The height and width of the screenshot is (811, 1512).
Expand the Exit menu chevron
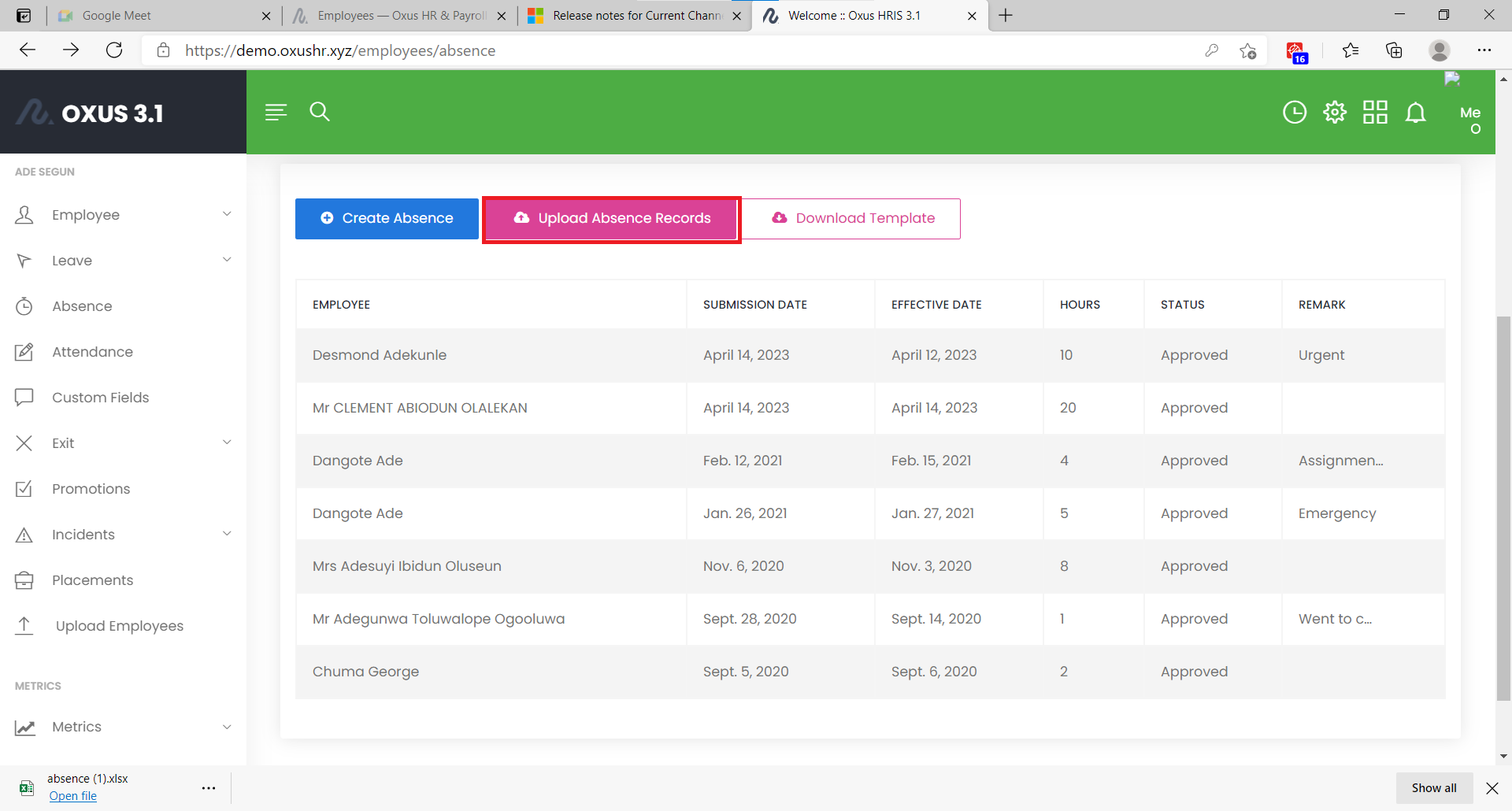227,443
